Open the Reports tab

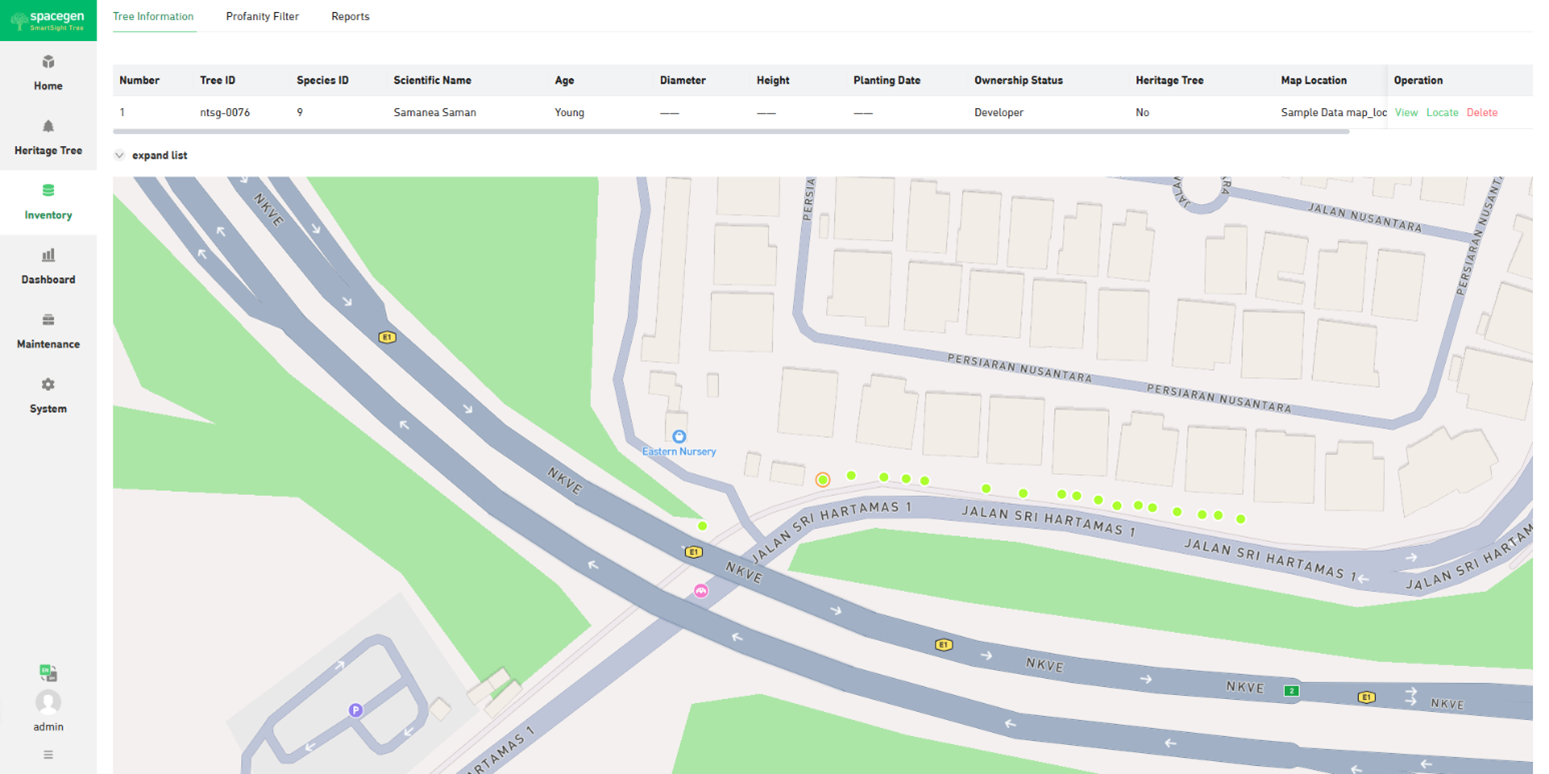click(x=350, y=17)
